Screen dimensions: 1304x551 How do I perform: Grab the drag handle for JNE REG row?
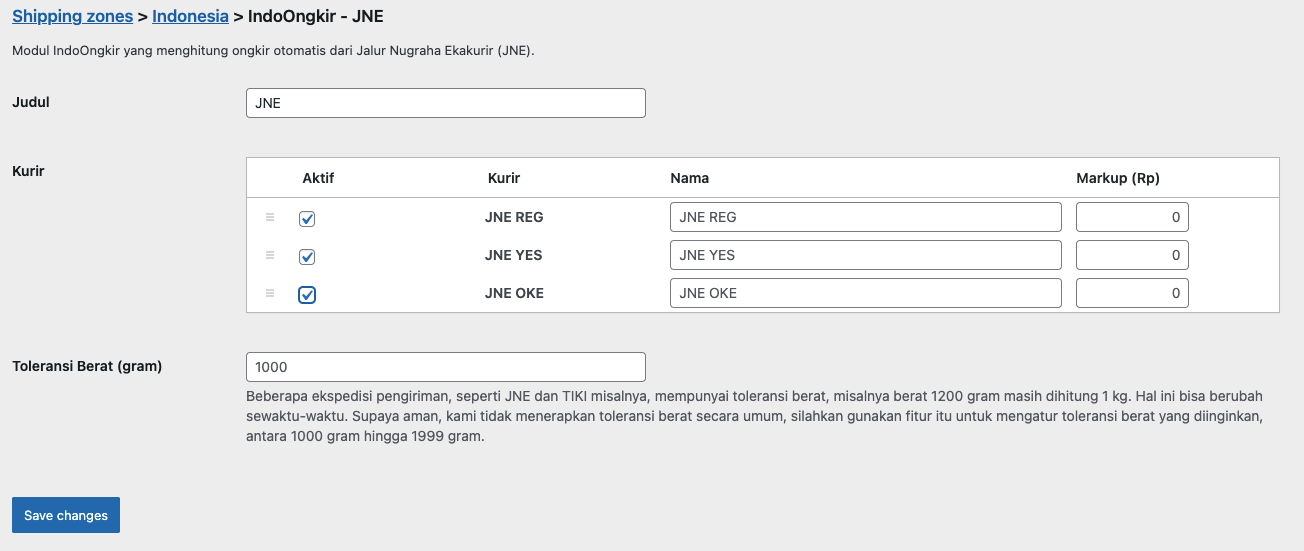tap(269, 217)
